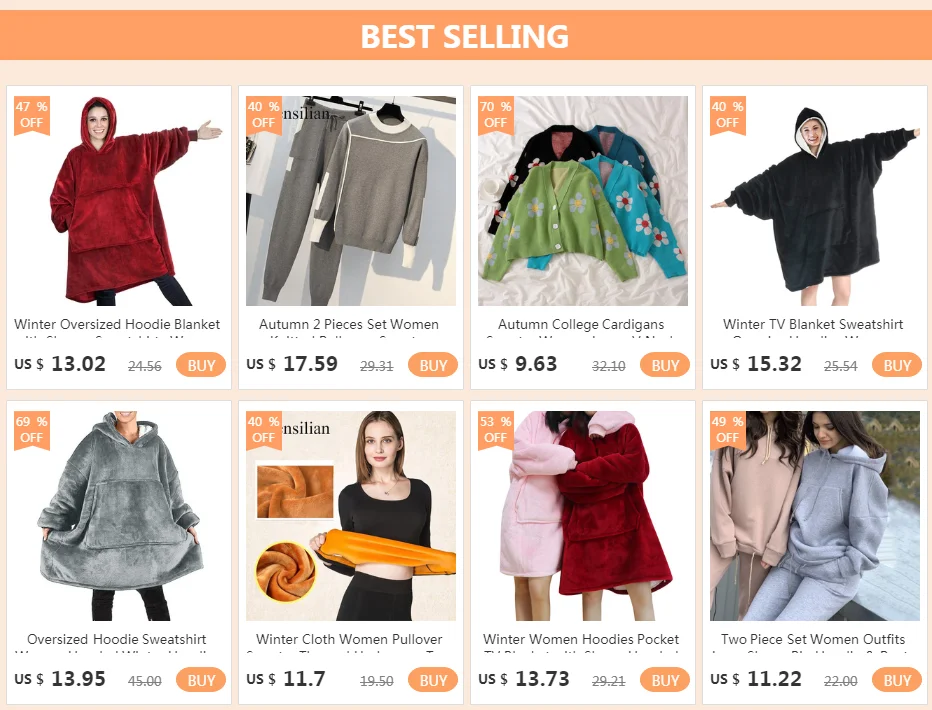Open the black thermal pullover image

351,516
